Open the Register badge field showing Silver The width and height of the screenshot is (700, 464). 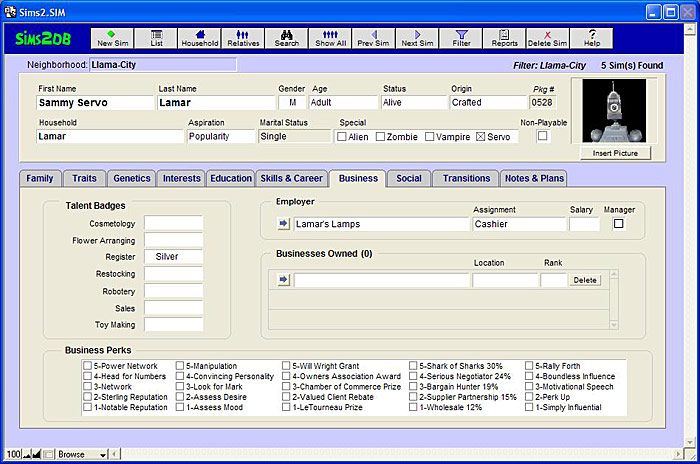pos(173,257)
